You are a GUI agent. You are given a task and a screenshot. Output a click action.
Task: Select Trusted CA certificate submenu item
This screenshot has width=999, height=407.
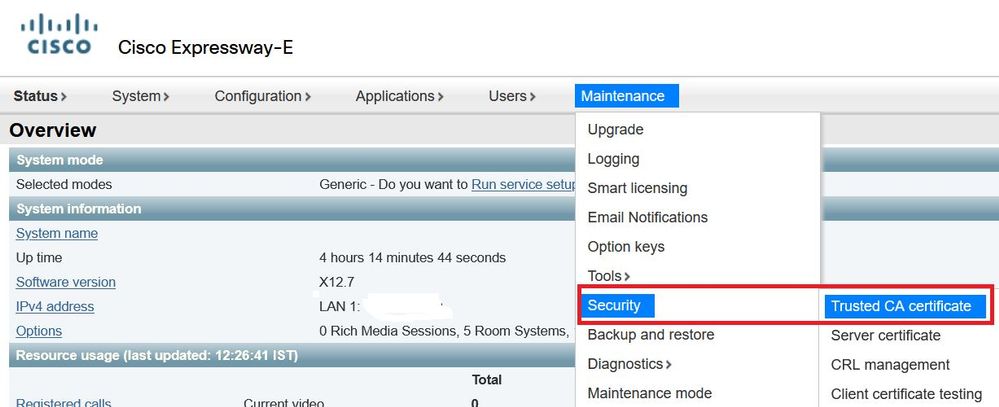[905, 306]
